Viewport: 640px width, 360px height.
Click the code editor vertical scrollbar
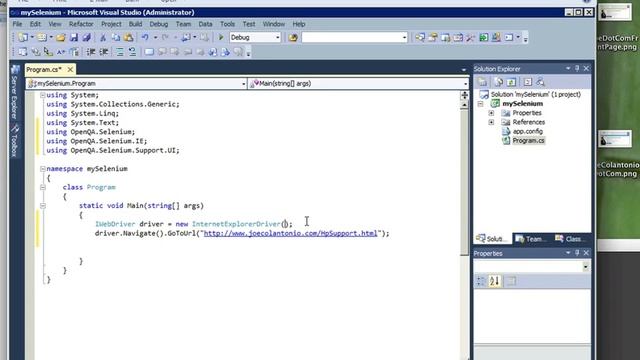pos(464,184)
